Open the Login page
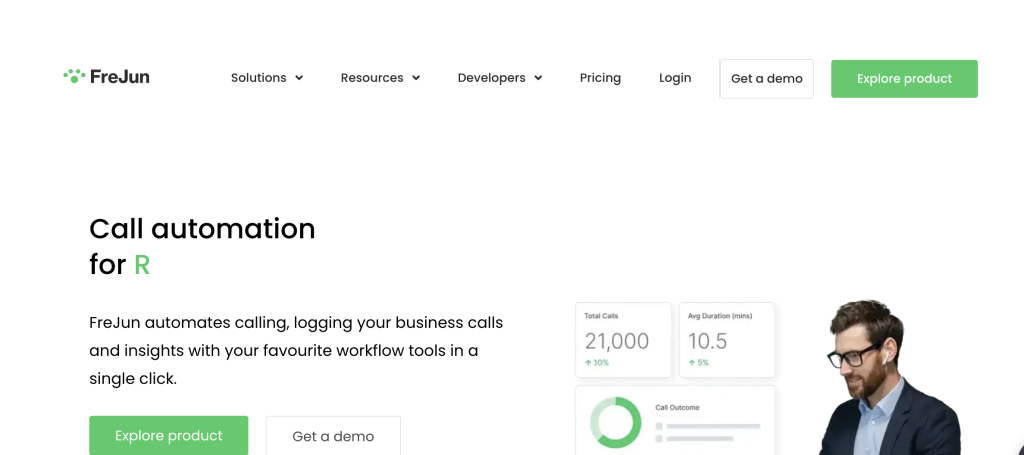This screenshot has width=1024, height=455. (675, 78)
